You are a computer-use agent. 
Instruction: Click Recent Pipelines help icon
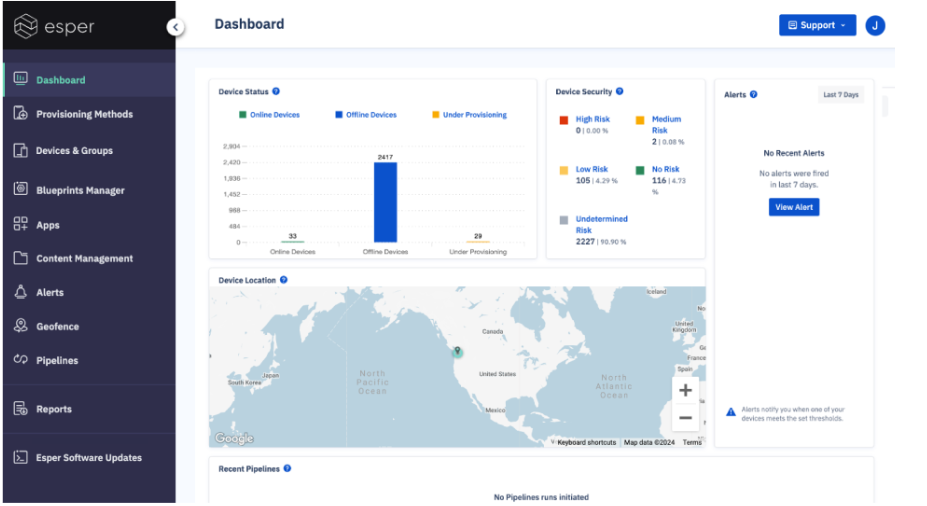pyautogui.click(x=287, y=468)
